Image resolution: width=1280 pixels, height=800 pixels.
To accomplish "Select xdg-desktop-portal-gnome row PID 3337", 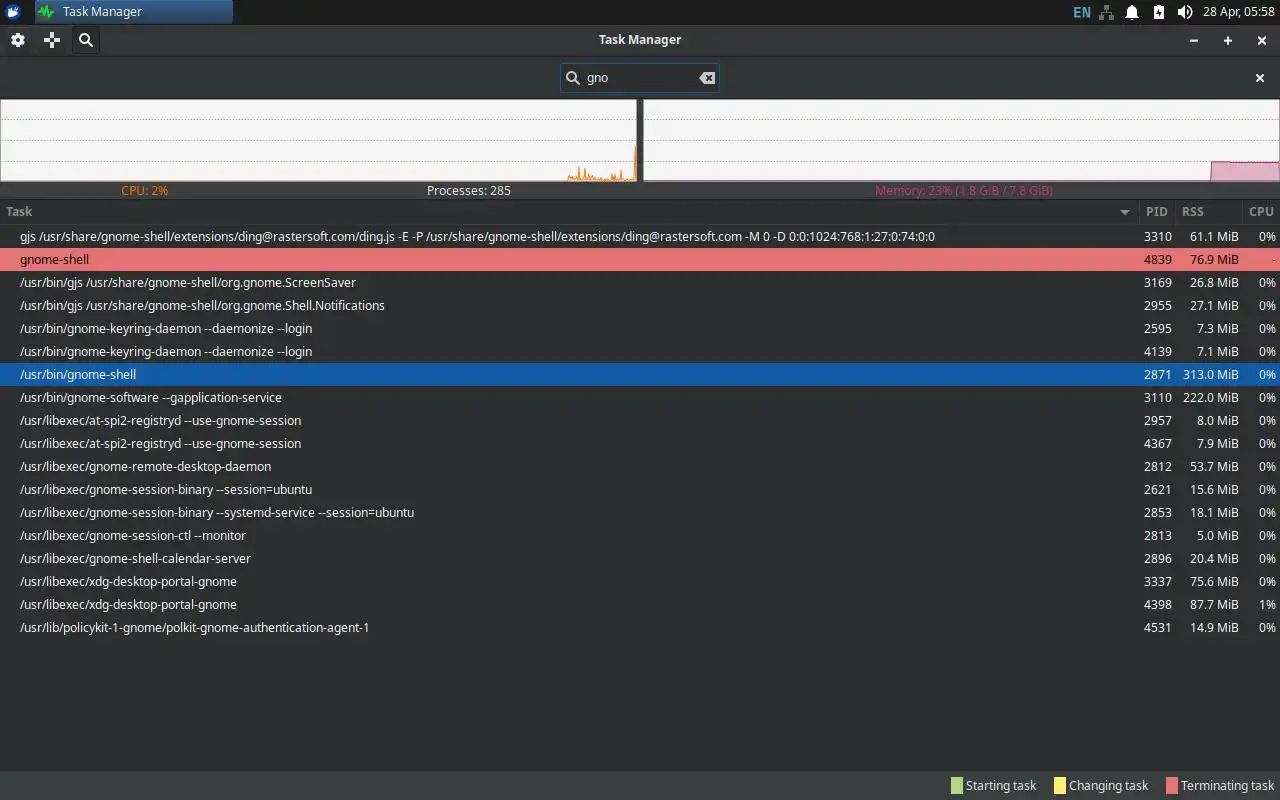I will [640, 582].
